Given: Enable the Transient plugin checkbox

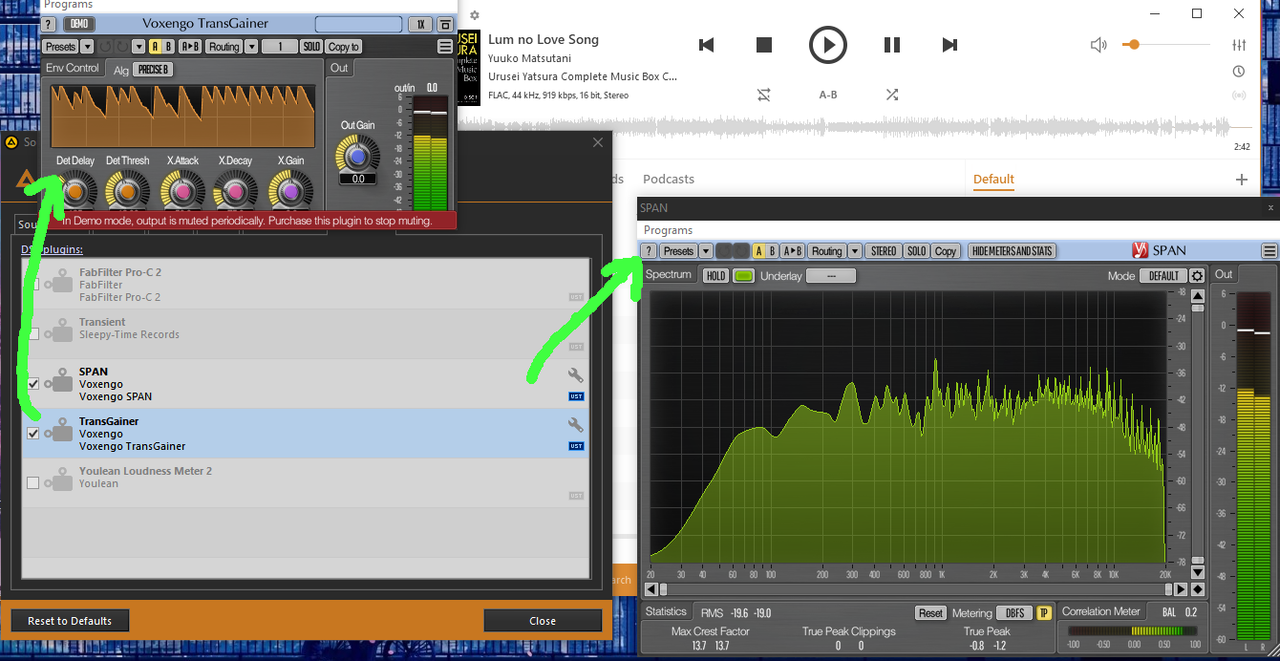Looking at the screenshot, I should 33,334.
